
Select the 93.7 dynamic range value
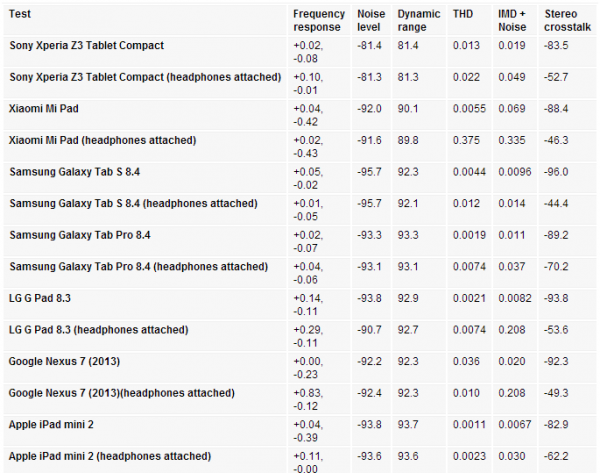[408, 425]
